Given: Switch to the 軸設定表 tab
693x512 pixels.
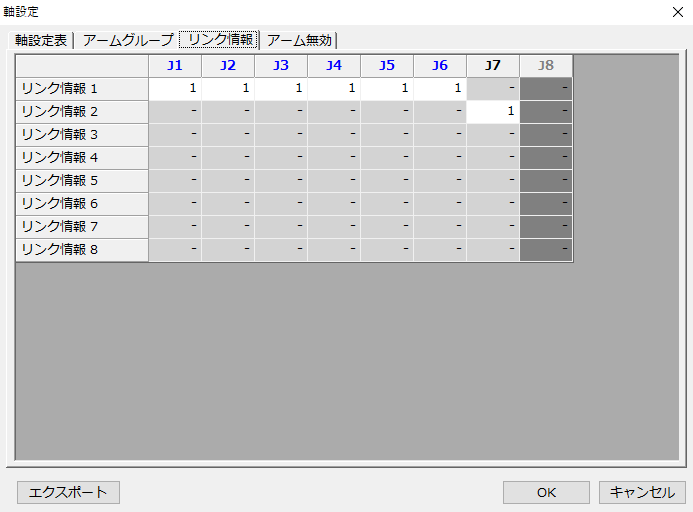Looking at the screenshot, I should pos(42,40).
